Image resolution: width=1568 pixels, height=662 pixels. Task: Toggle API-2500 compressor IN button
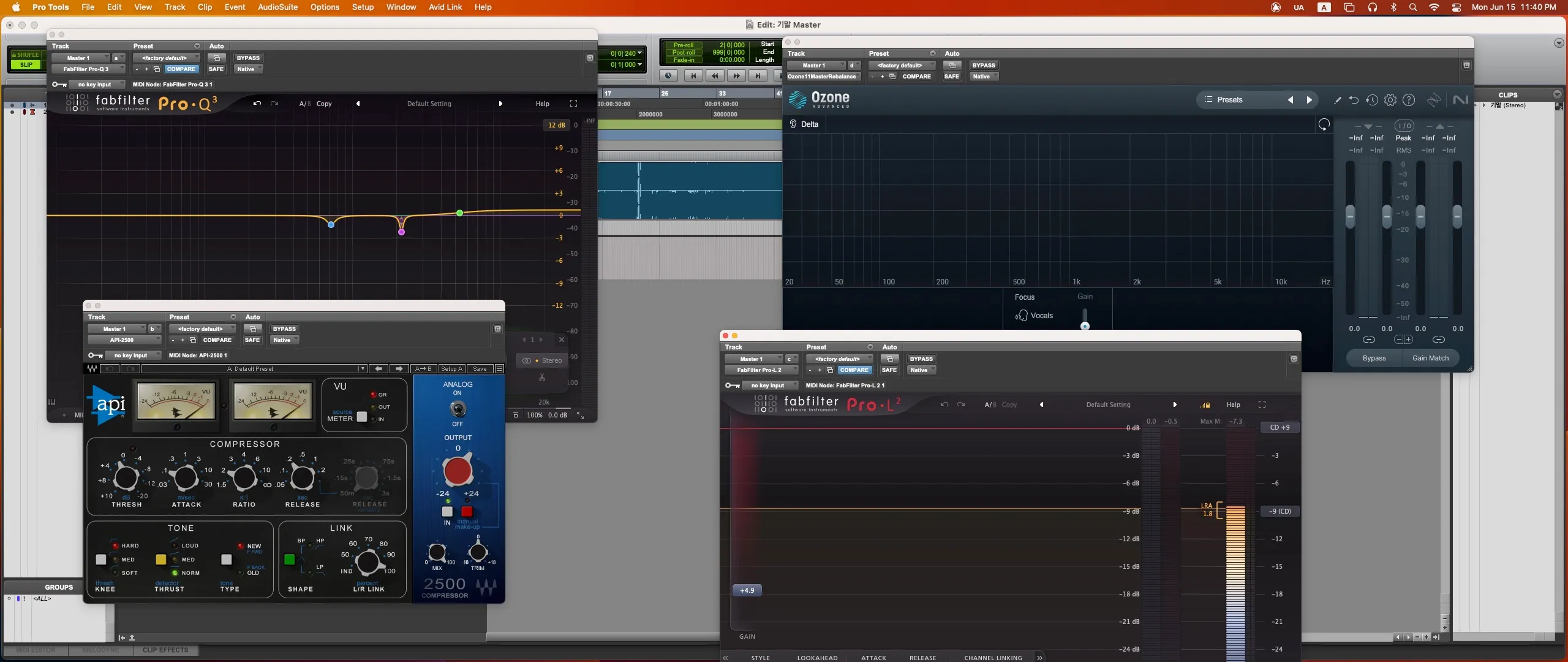[447, 512]
